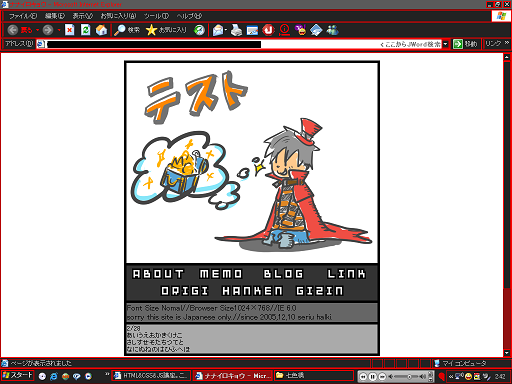Image resolution: width=512 pixels, height=384 pixels.
Task: Click the Messenger people icon
Action: [x=332, y=30]
